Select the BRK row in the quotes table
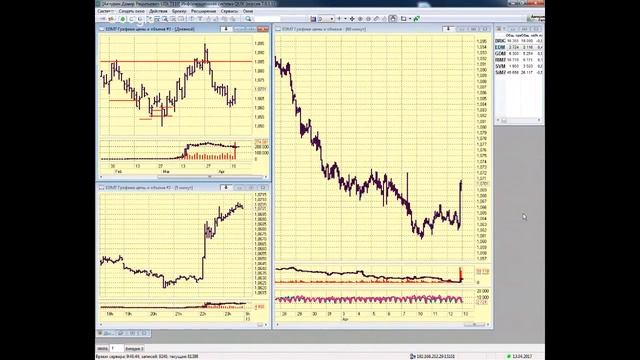 click(519, 41)
